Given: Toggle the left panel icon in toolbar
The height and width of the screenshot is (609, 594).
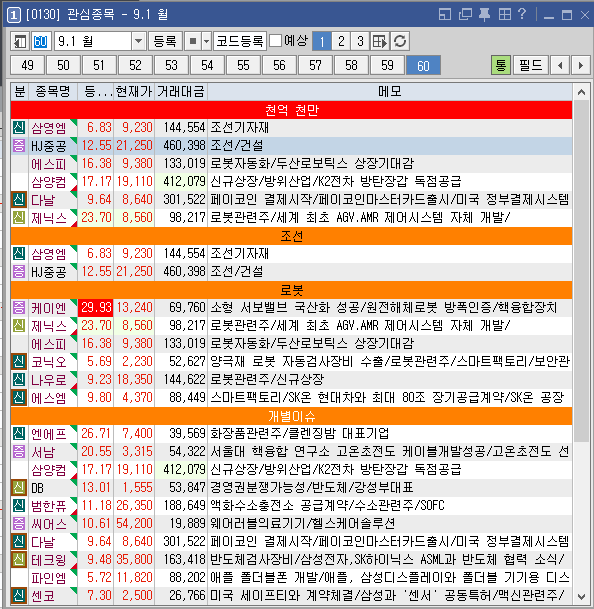Looking at the screenshot, I should [x=19, y=41].
